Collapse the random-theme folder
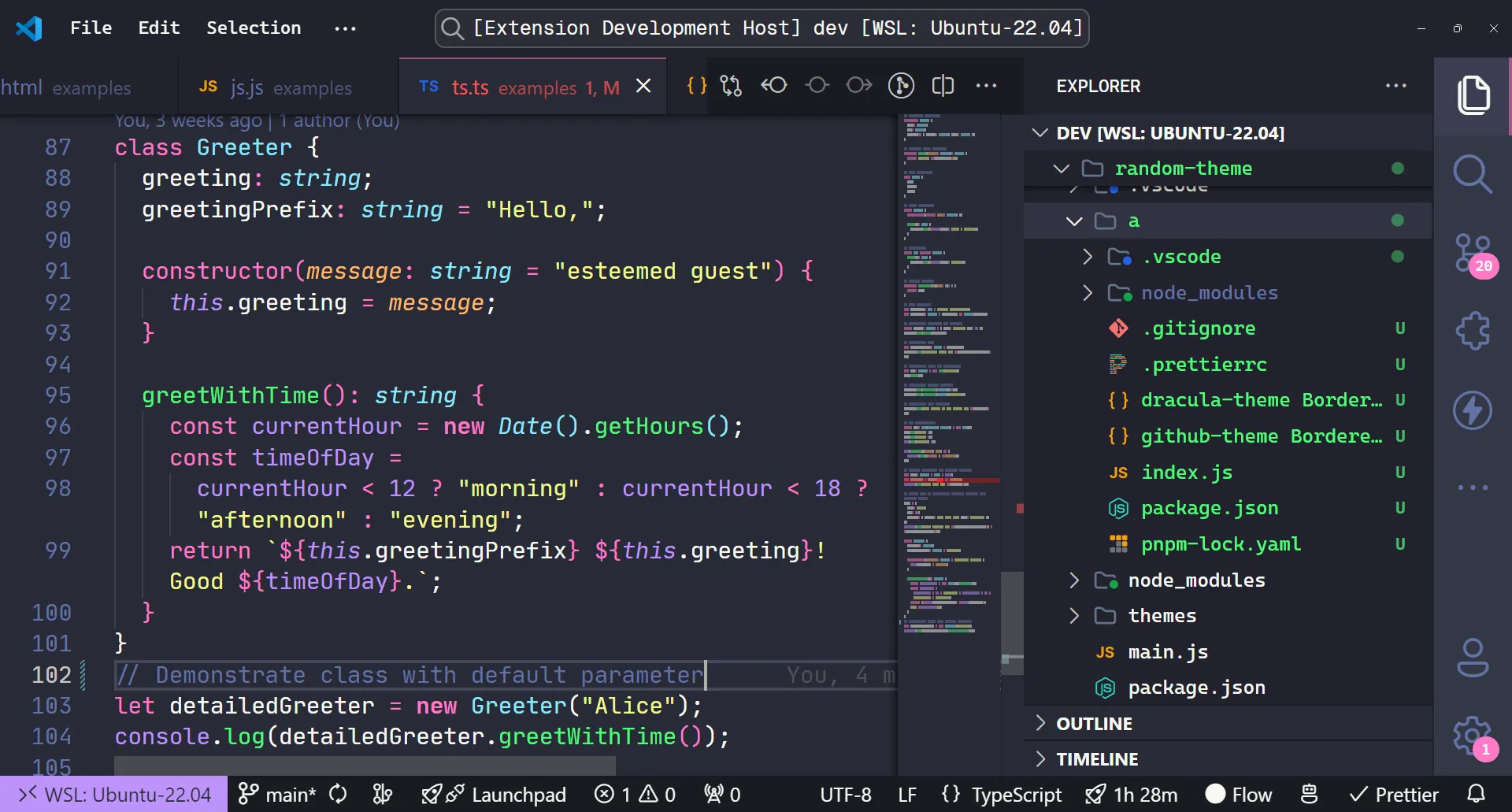 [x=1228, y=169]
